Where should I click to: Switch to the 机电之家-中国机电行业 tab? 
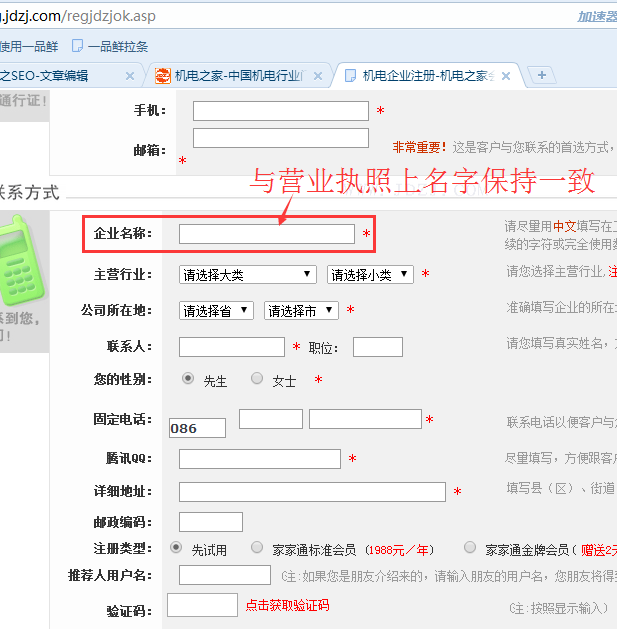238,75
